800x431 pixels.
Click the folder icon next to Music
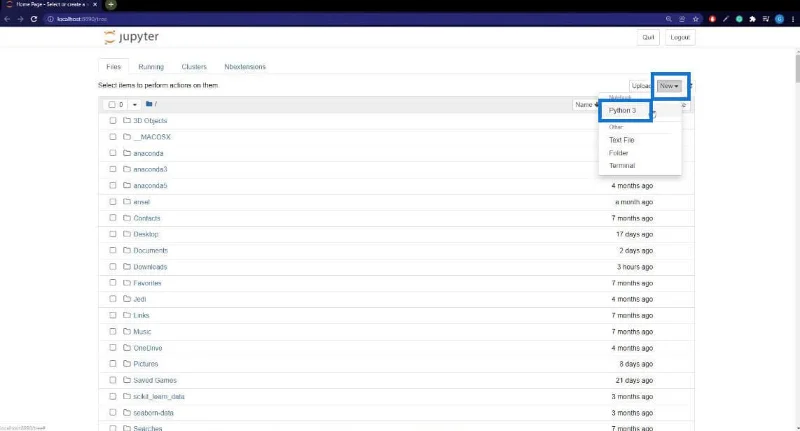127,332
